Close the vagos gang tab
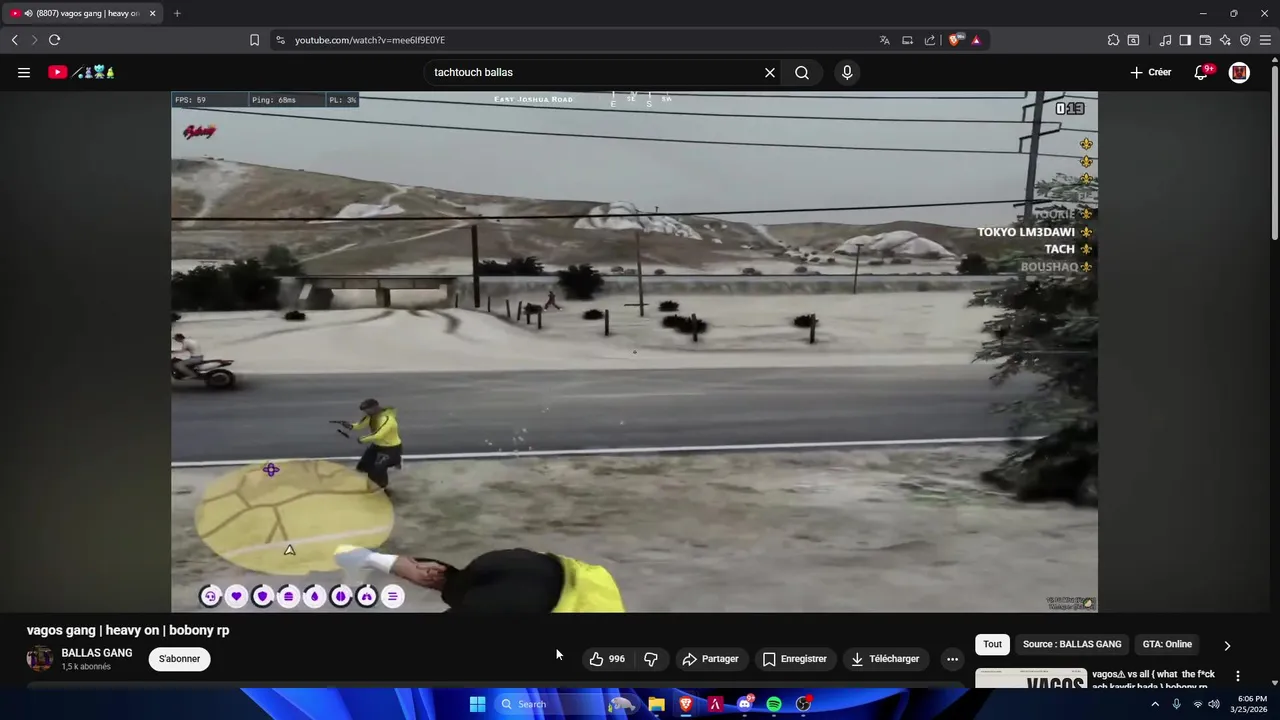This screenshot has height=720, width=1280. tap(152, 13)
